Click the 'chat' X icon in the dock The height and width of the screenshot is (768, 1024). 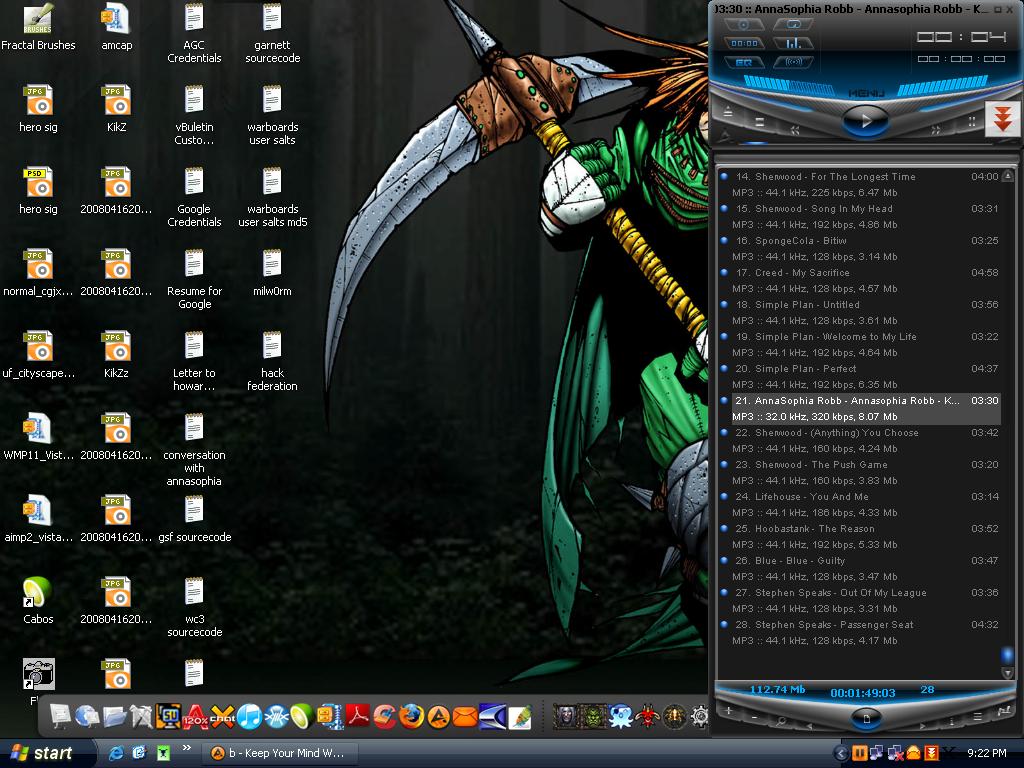[222, 716]
